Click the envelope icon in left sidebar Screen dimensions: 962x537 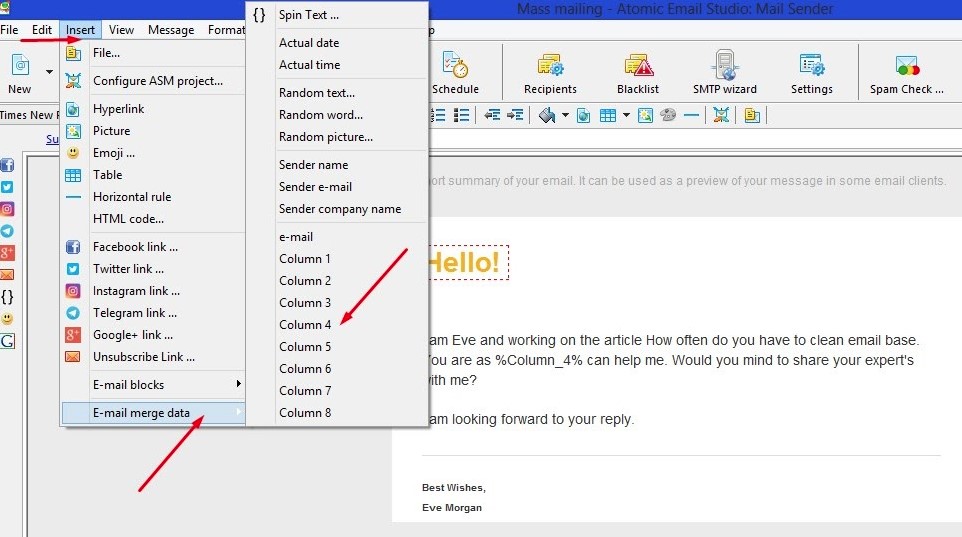[7, 275]
